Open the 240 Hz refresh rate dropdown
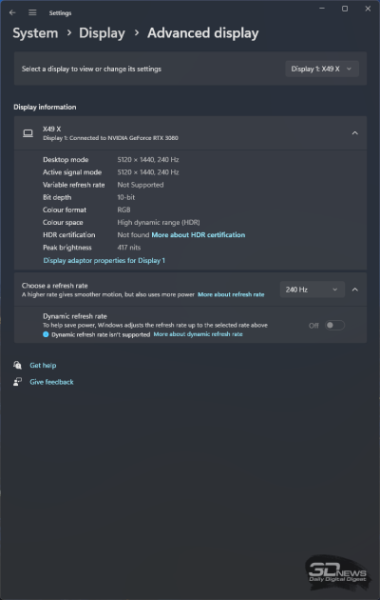380x600 pixels. [x=312, y=290]
